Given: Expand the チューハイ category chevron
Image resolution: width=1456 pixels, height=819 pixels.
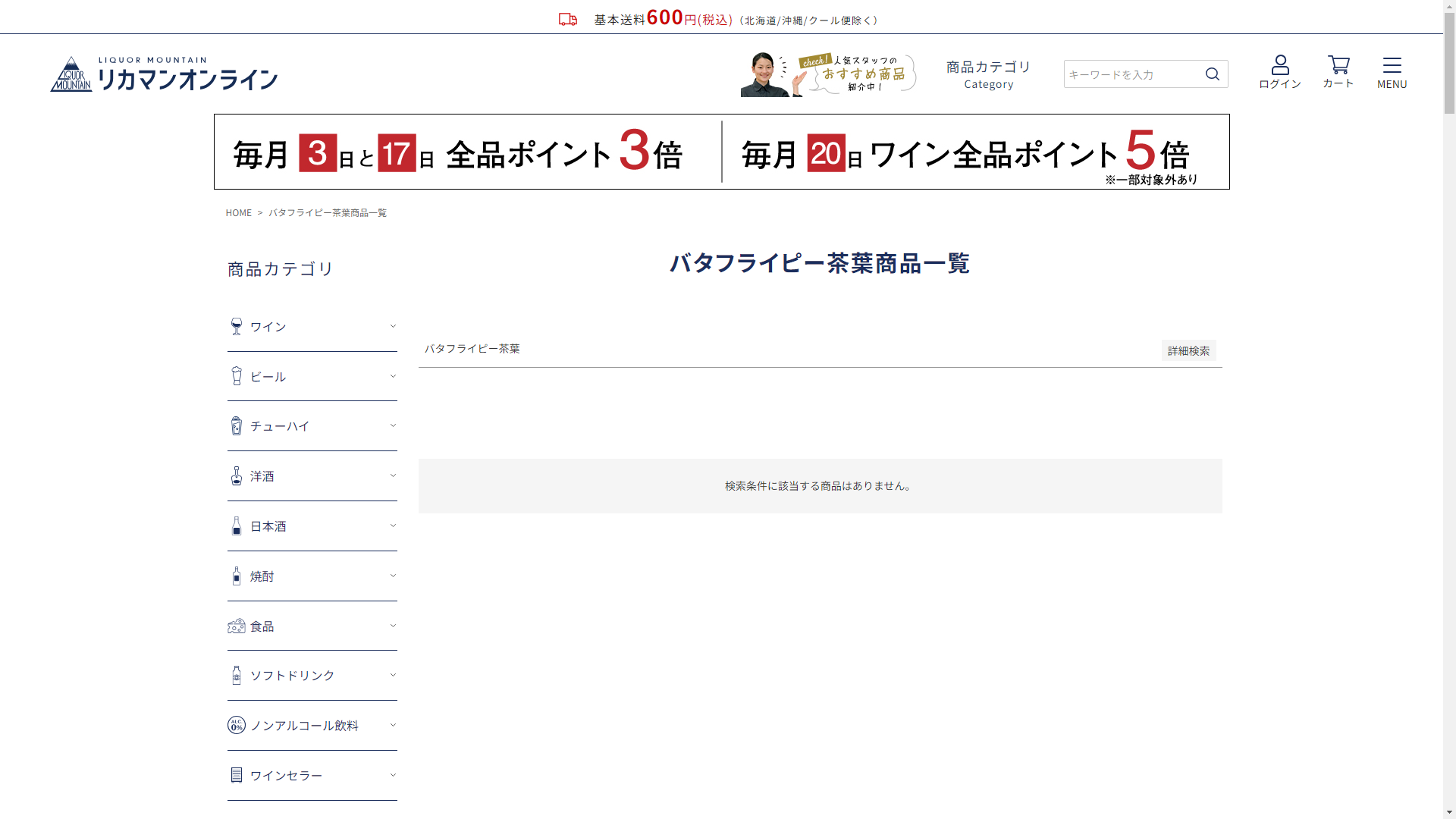Looking at the screenshot, I should (393, 425).
